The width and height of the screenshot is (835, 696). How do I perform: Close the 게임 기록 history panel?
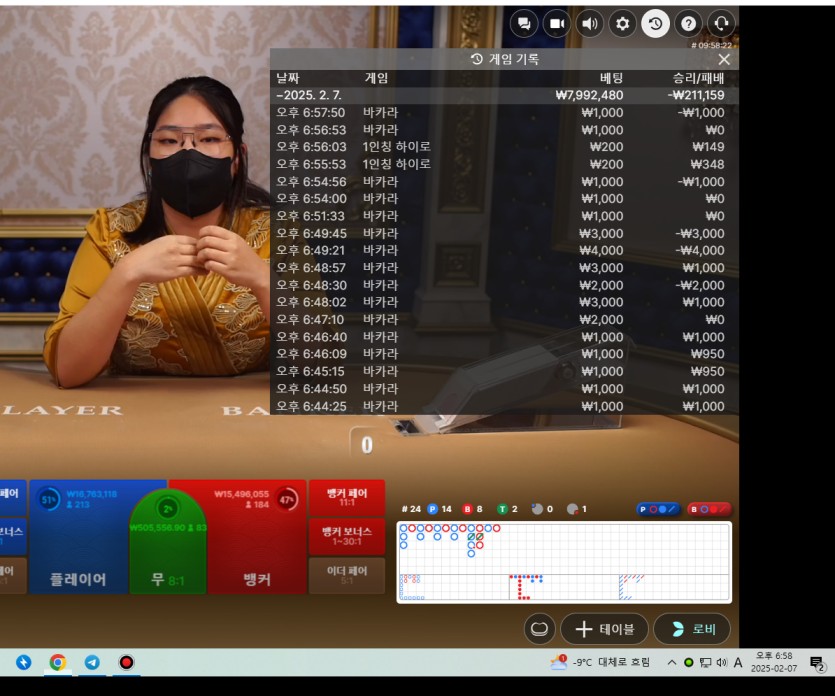[724, 60]
